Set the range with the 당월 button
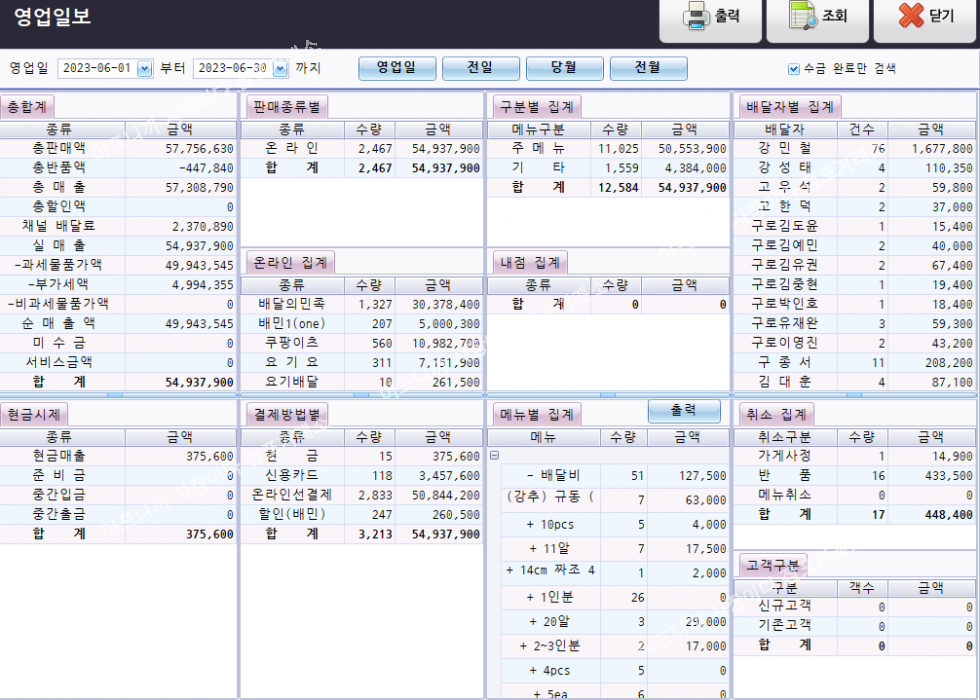This screenshot has height=700, width=980. click(x=564, y=68)
